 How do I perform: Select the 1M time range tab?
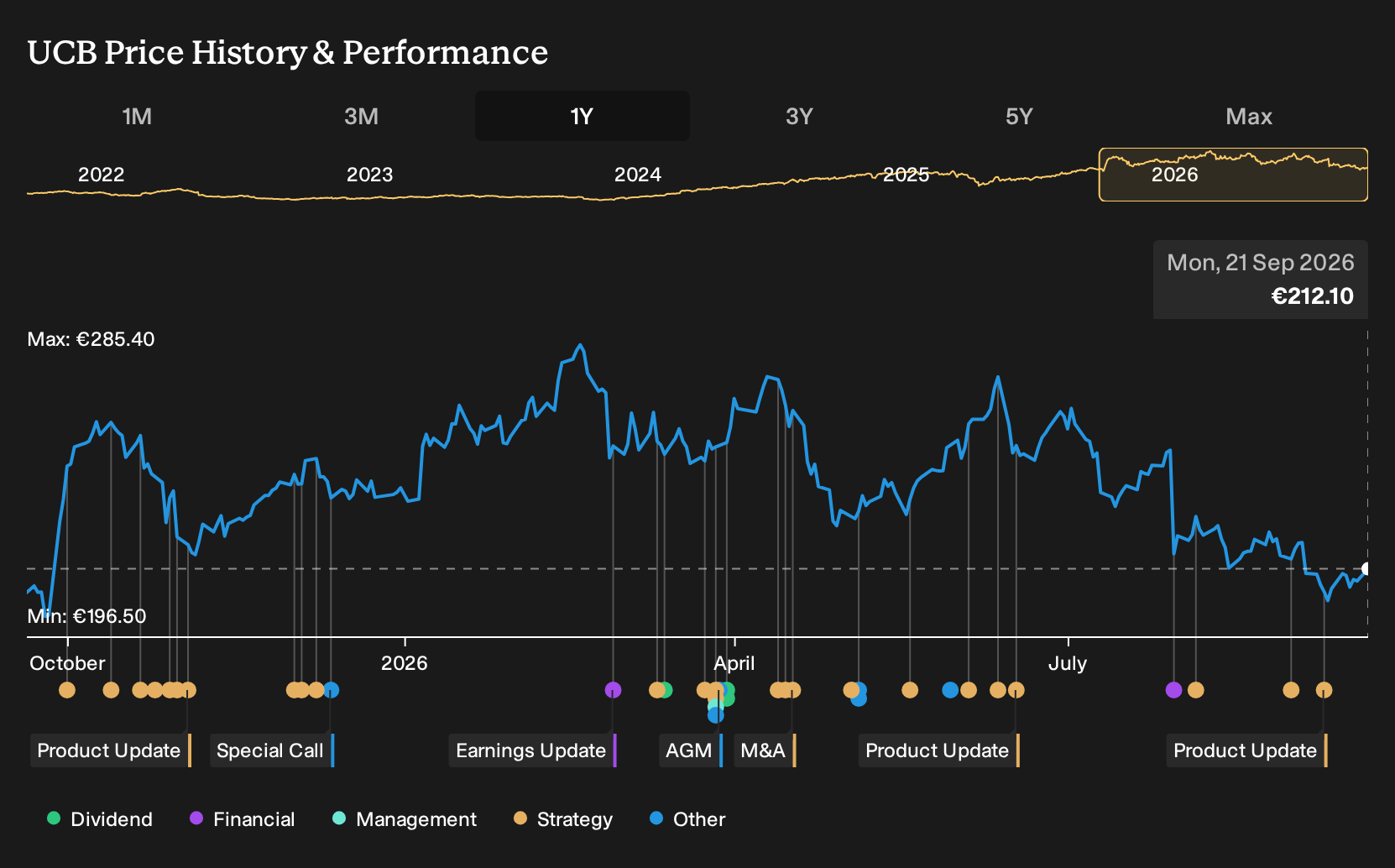tap(137, 116)
